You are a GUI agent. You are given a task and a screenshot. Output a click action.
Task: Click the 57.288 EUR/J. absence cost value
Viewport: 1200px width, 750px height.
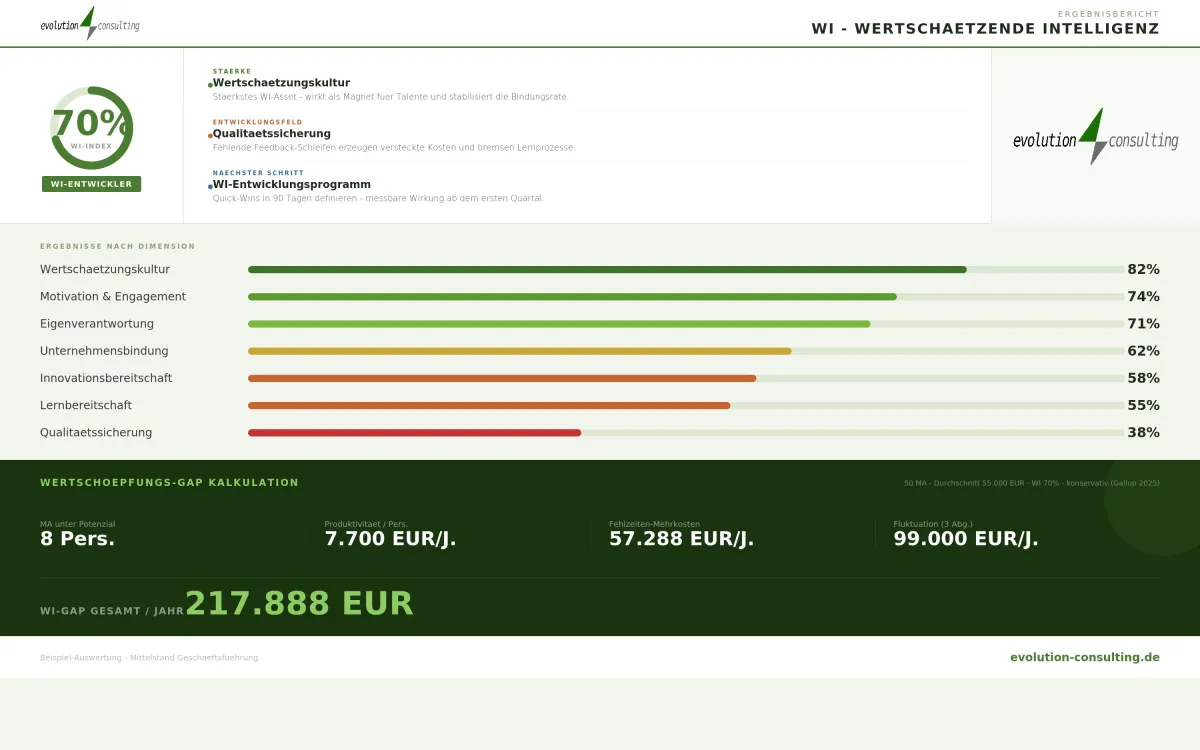[681, 539]
